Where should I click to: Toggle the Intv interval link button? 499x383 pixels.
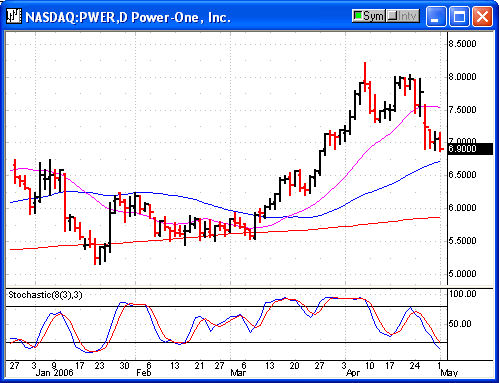403,16
